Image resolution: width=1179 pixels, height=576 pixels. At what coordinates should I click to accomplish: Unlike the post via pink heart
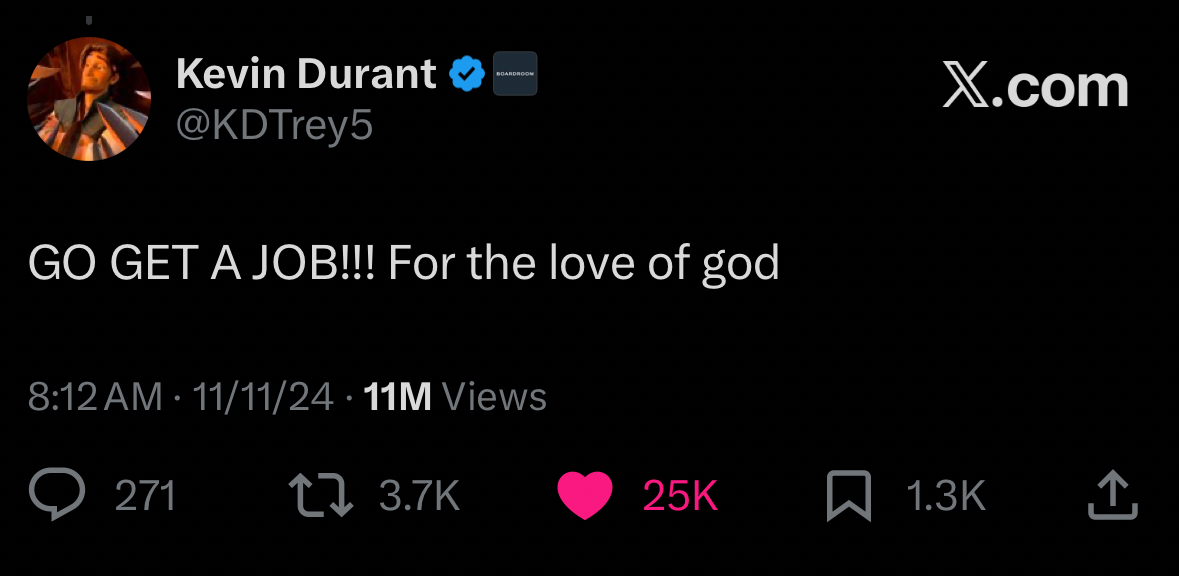coord(584,495)
